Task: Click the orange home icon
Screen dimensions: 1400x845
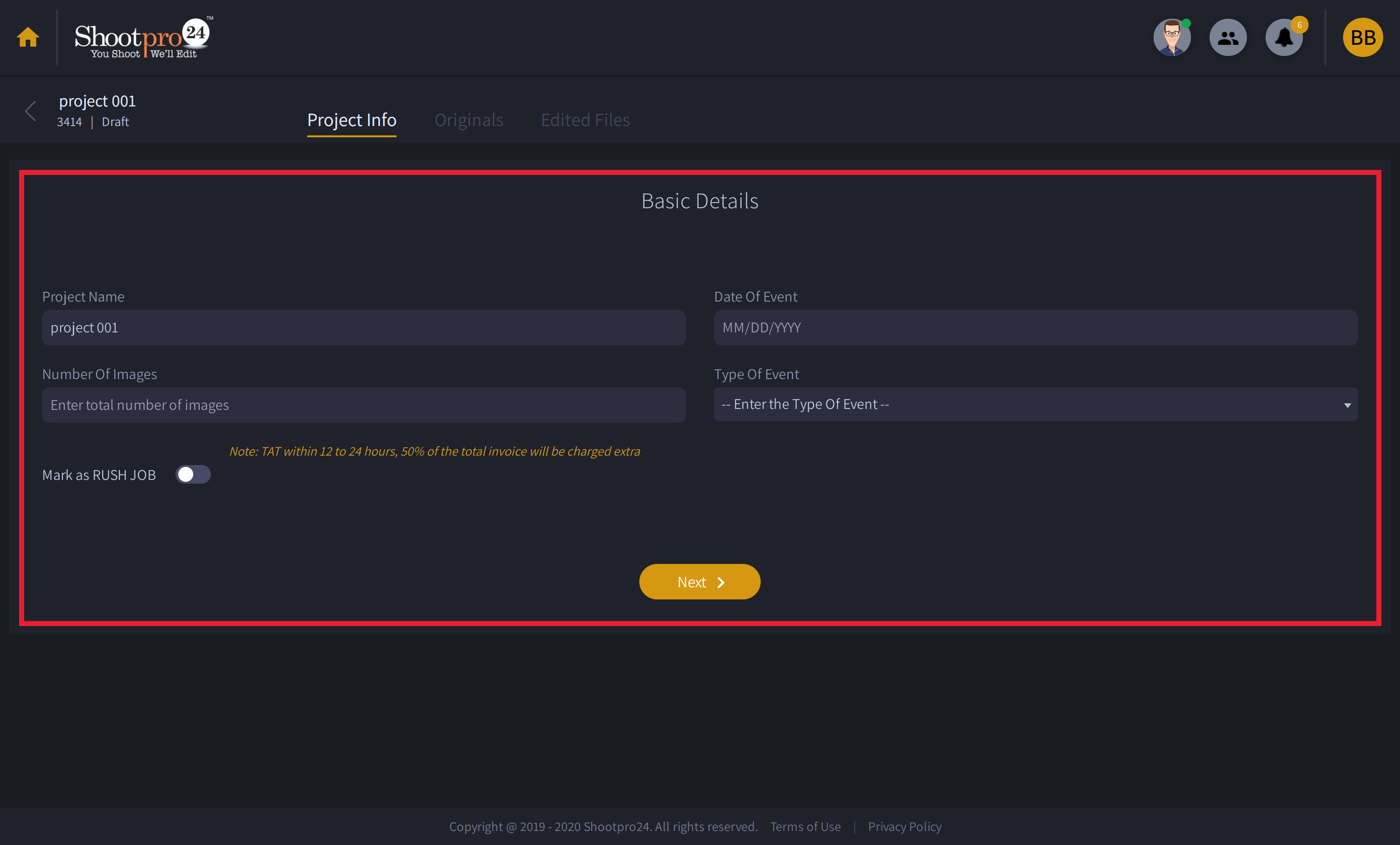Action: click(27, 37)
